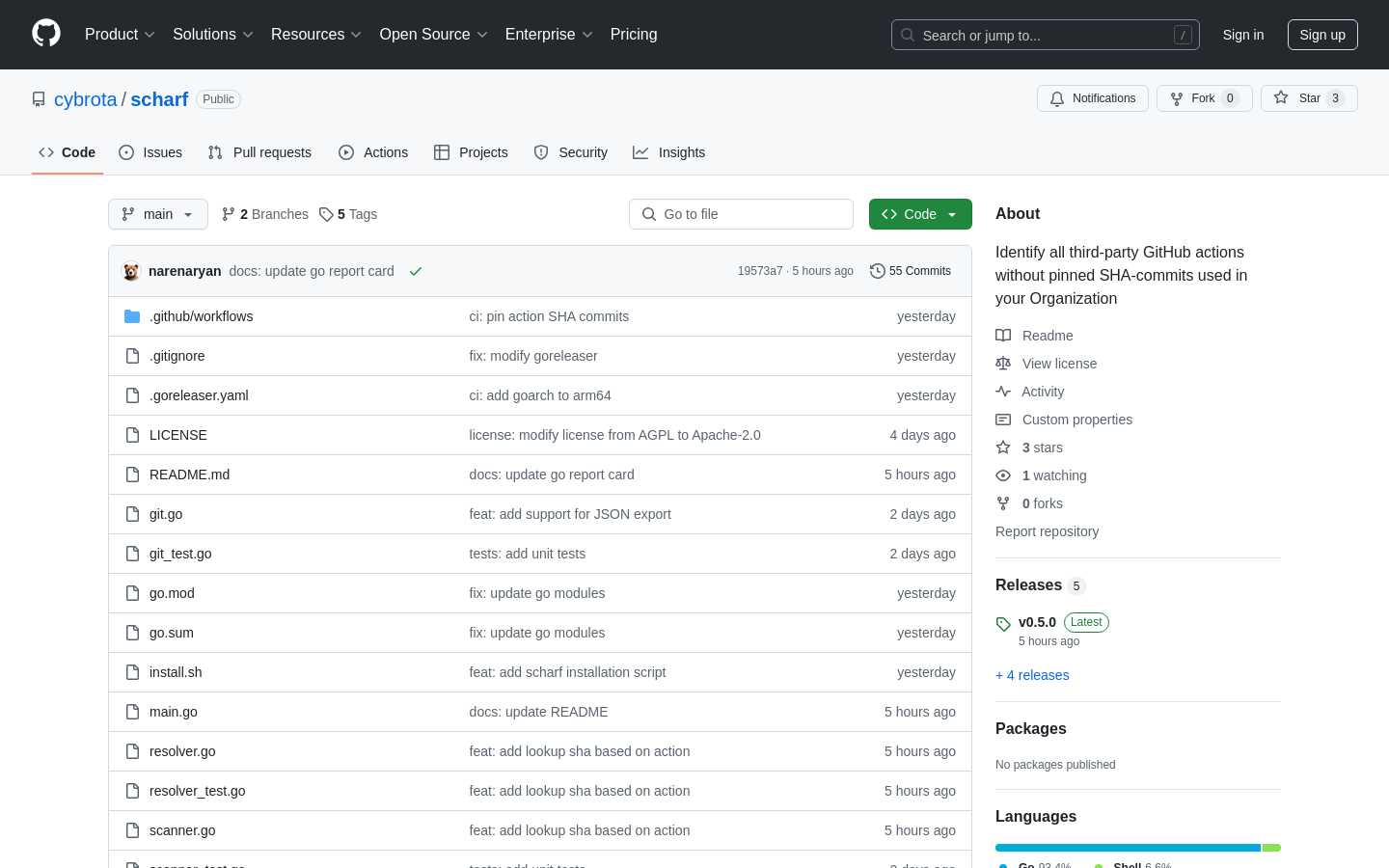The height and width of the screenshot is (868, 1389).
Task: Open the git_test.go file
Action: (180, 554)
